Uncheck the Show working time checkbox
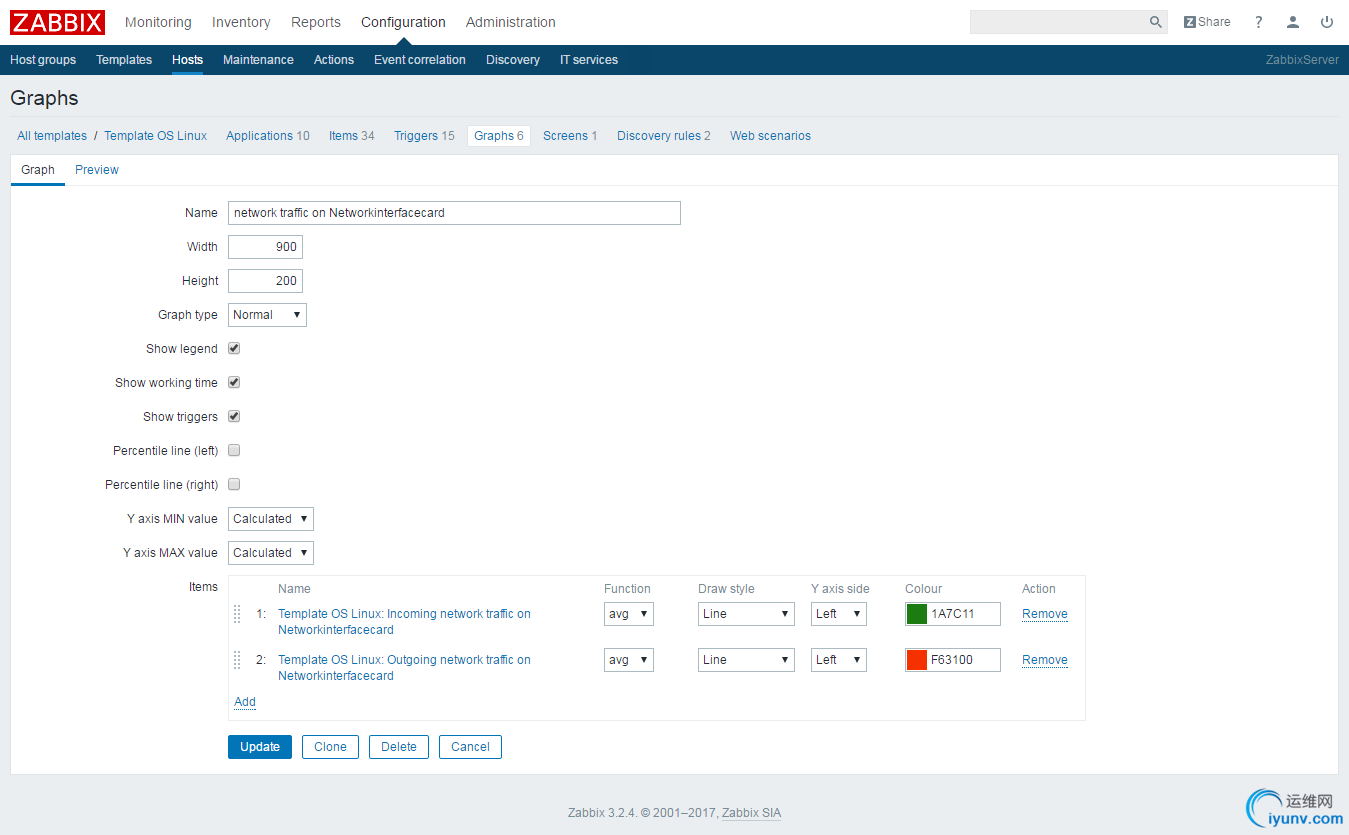This screenshot has height=835, width=1349. (x=234, y=383)
